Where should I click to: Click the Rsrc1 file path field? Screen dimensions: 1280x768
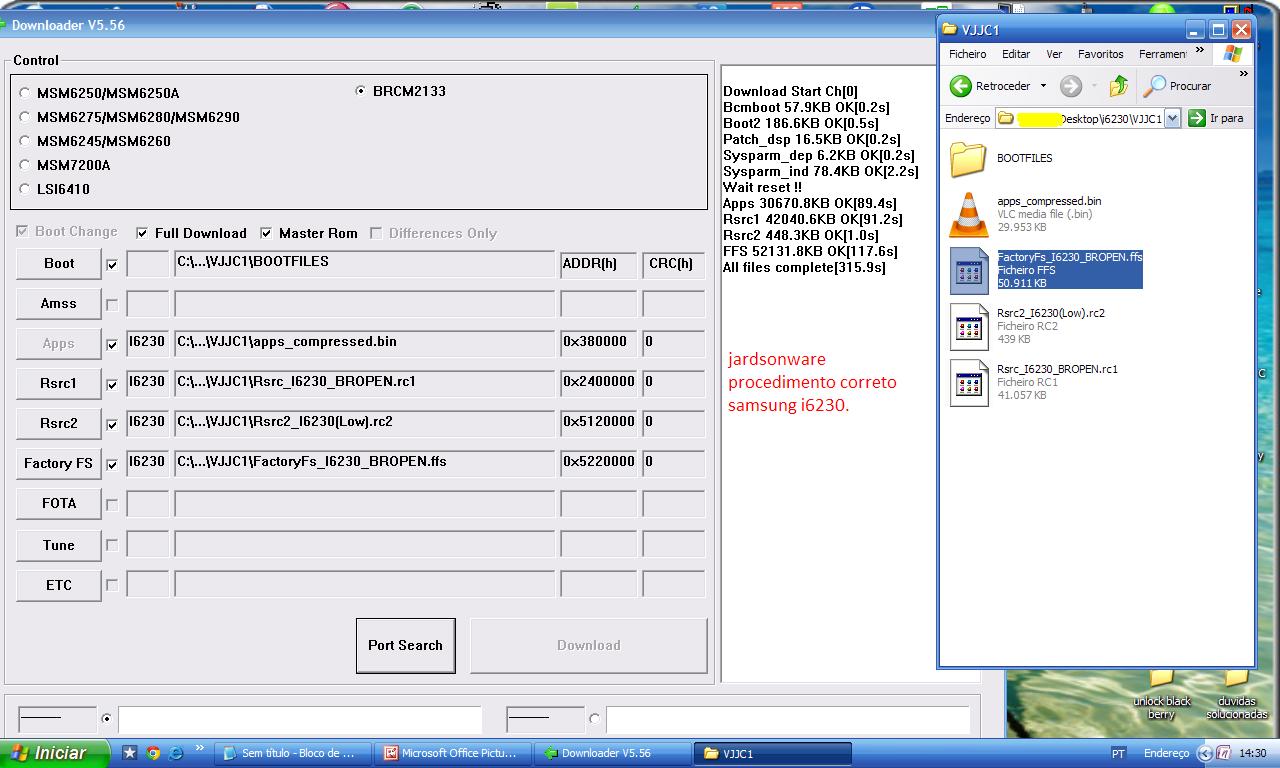364,383
